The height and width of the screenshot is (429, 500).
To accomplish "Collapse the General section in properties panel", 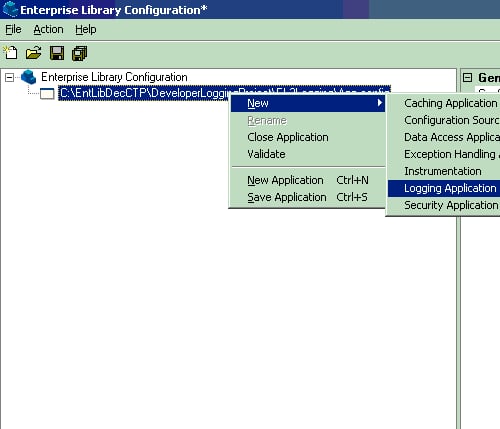I will click(x=468, y=78).
